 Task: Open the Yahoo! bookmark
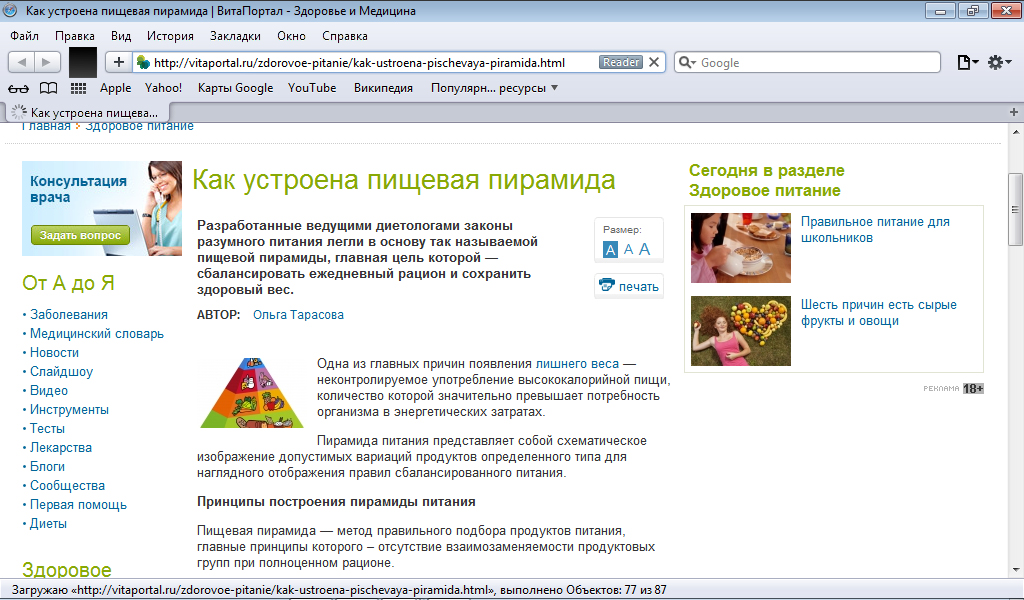coord(163,88)
